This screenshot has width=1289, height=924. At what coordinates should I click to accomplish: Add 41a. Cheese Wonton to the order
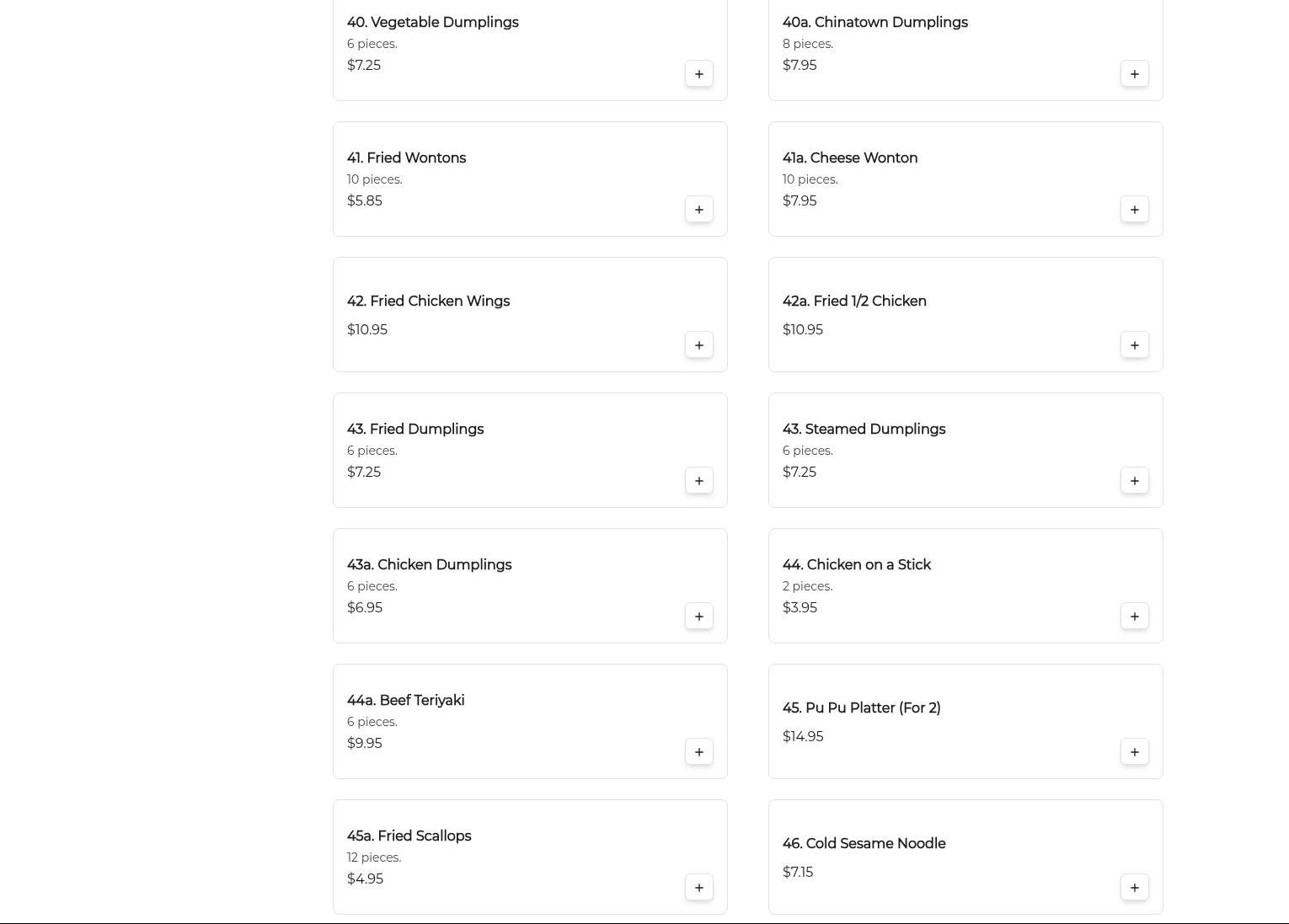[1135, 210]
